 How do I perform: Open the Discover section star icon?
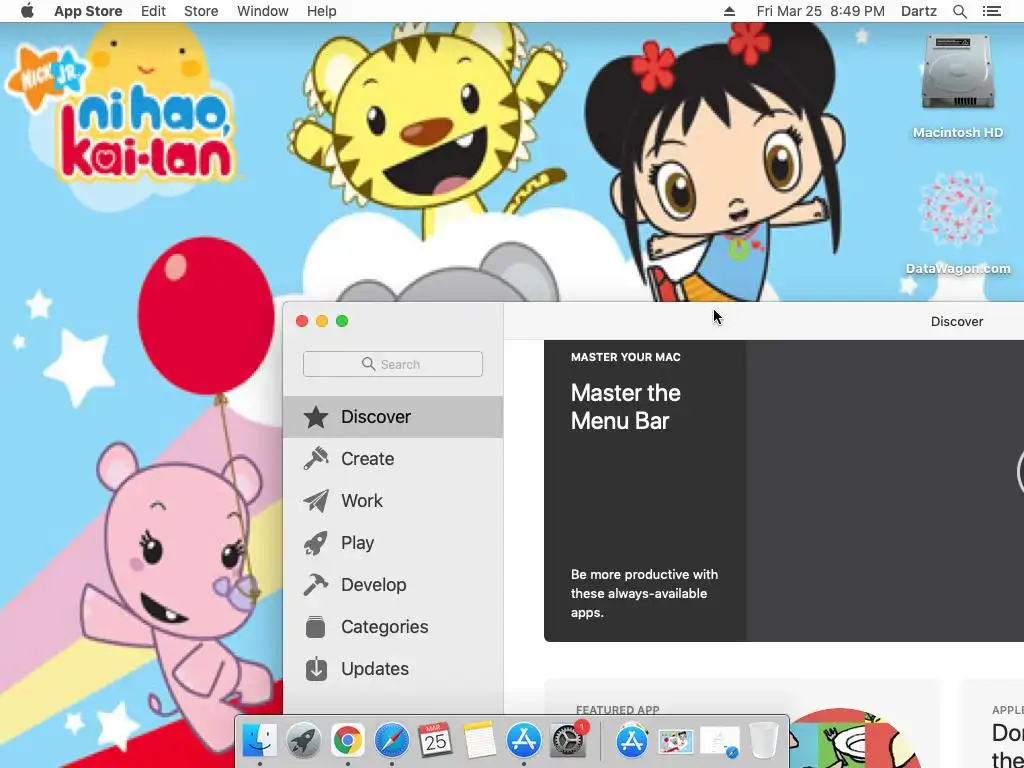(x=316, y=417)
